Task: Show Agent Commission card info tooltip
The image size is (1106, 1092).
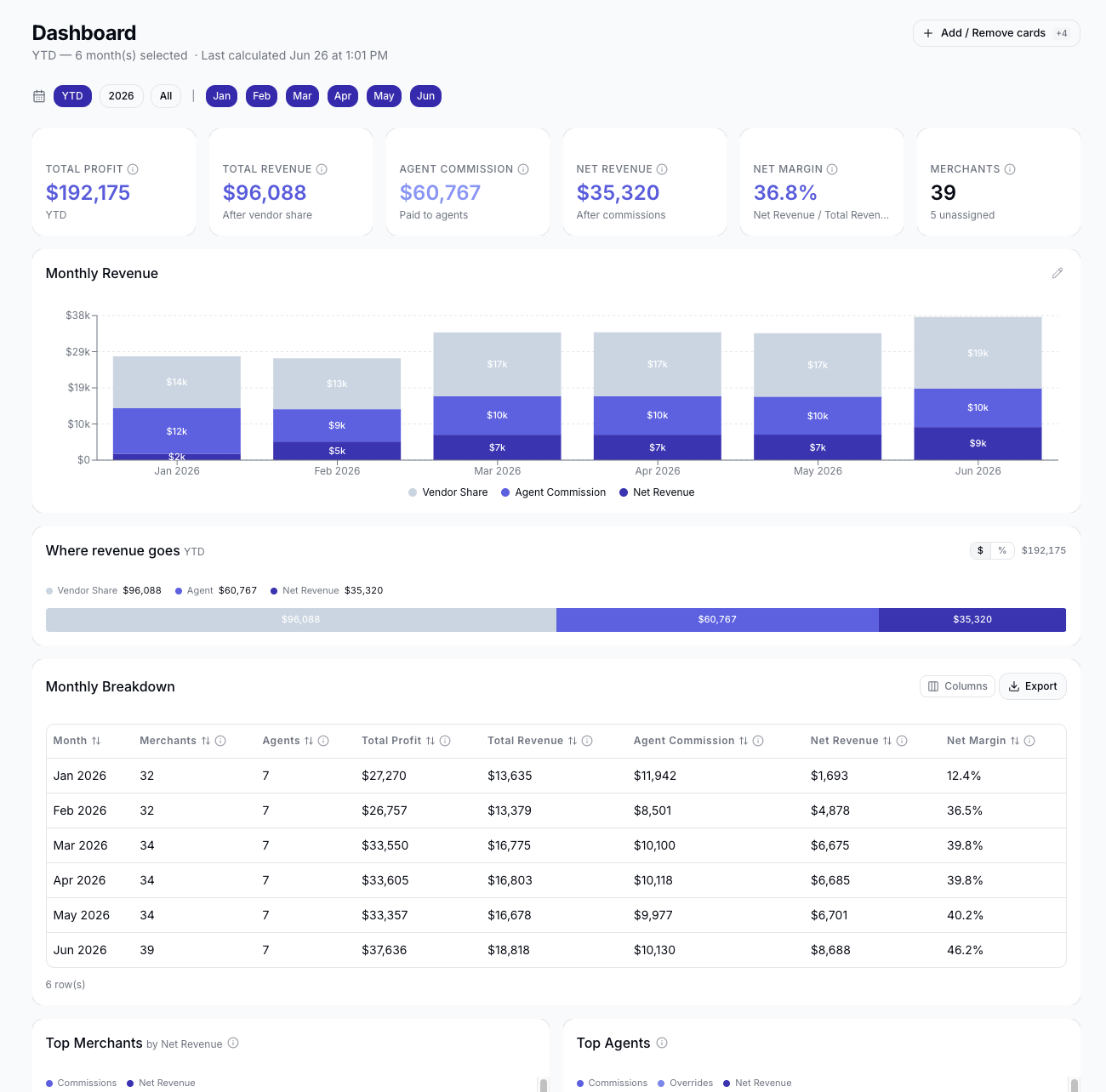Action: [x=523, y=169]
